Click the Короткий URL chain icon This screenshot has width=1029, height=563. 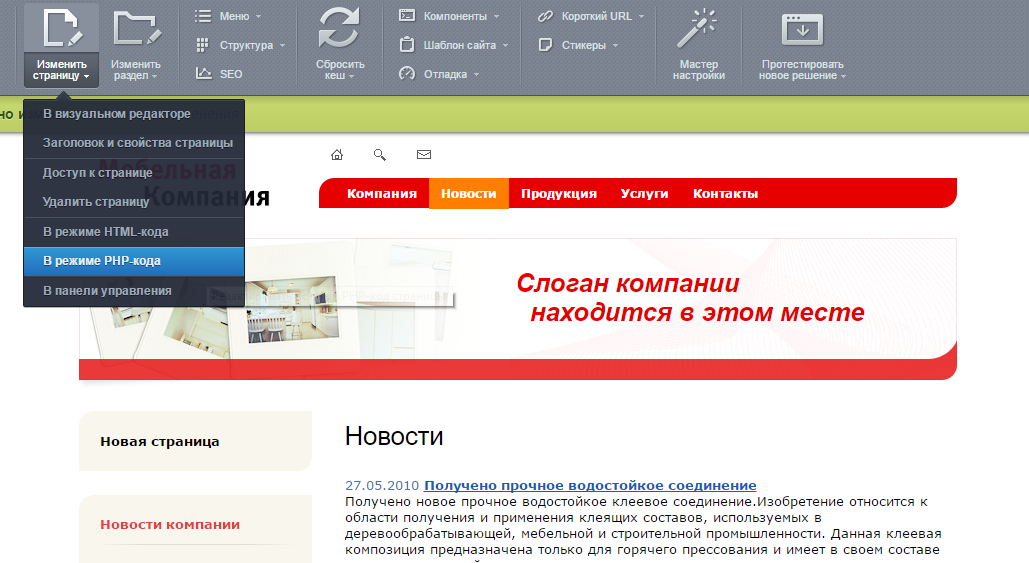click(545, 16)
